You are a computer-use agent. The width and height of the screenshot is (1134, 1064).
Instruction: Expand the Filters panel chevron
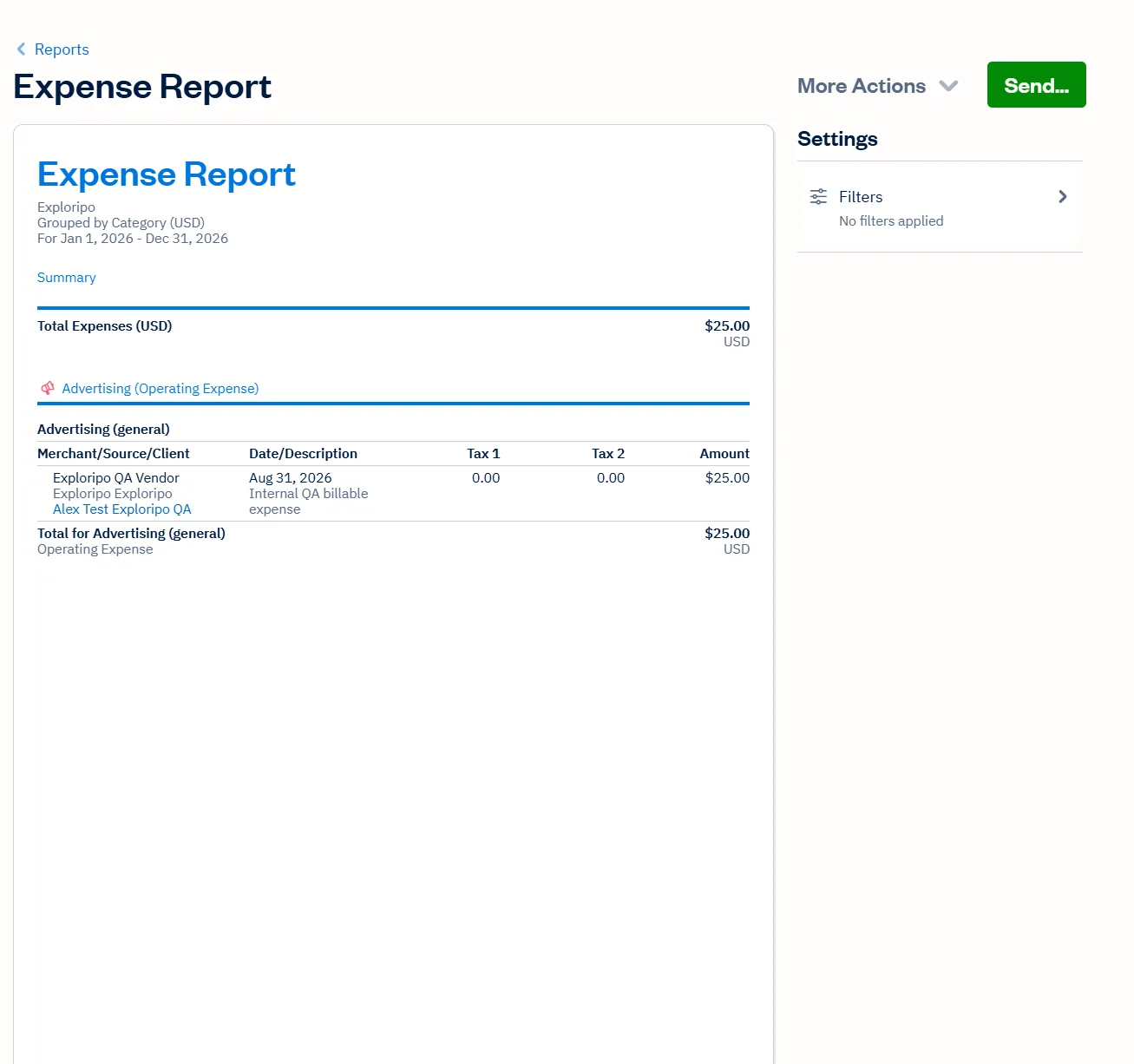pyautogui.click(x=1062, y=197)
